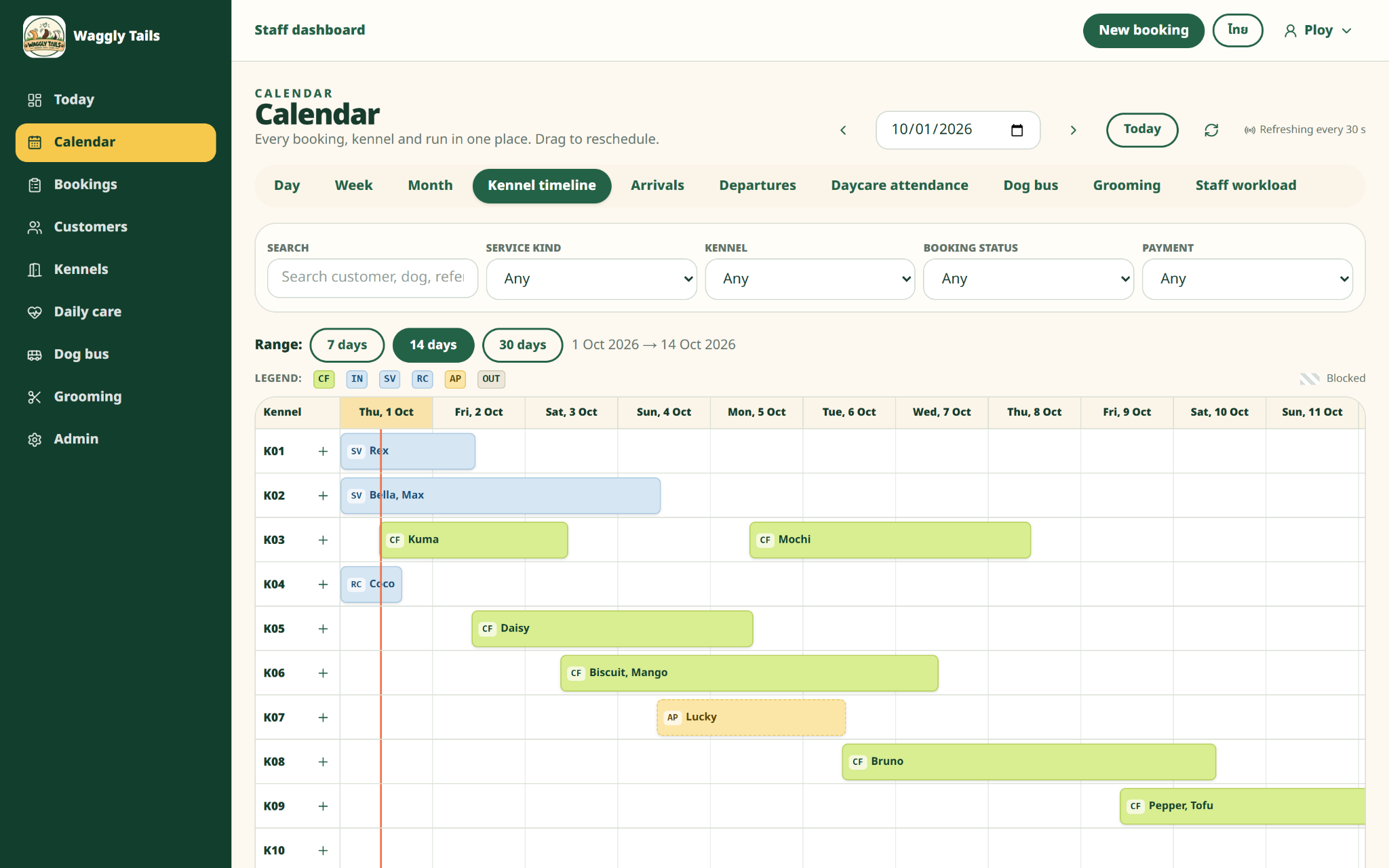Viewport: 1389px width, 868px height.
Task: Add booking to kennel K09
Action: (x=323, y=806)
